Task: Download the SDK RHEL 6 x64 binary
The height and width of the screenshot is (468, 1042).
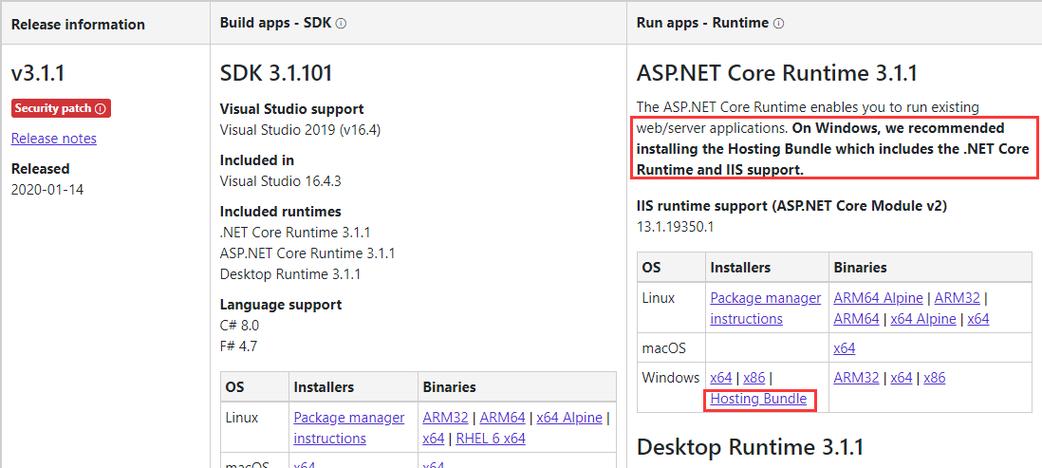Action: 490,438
